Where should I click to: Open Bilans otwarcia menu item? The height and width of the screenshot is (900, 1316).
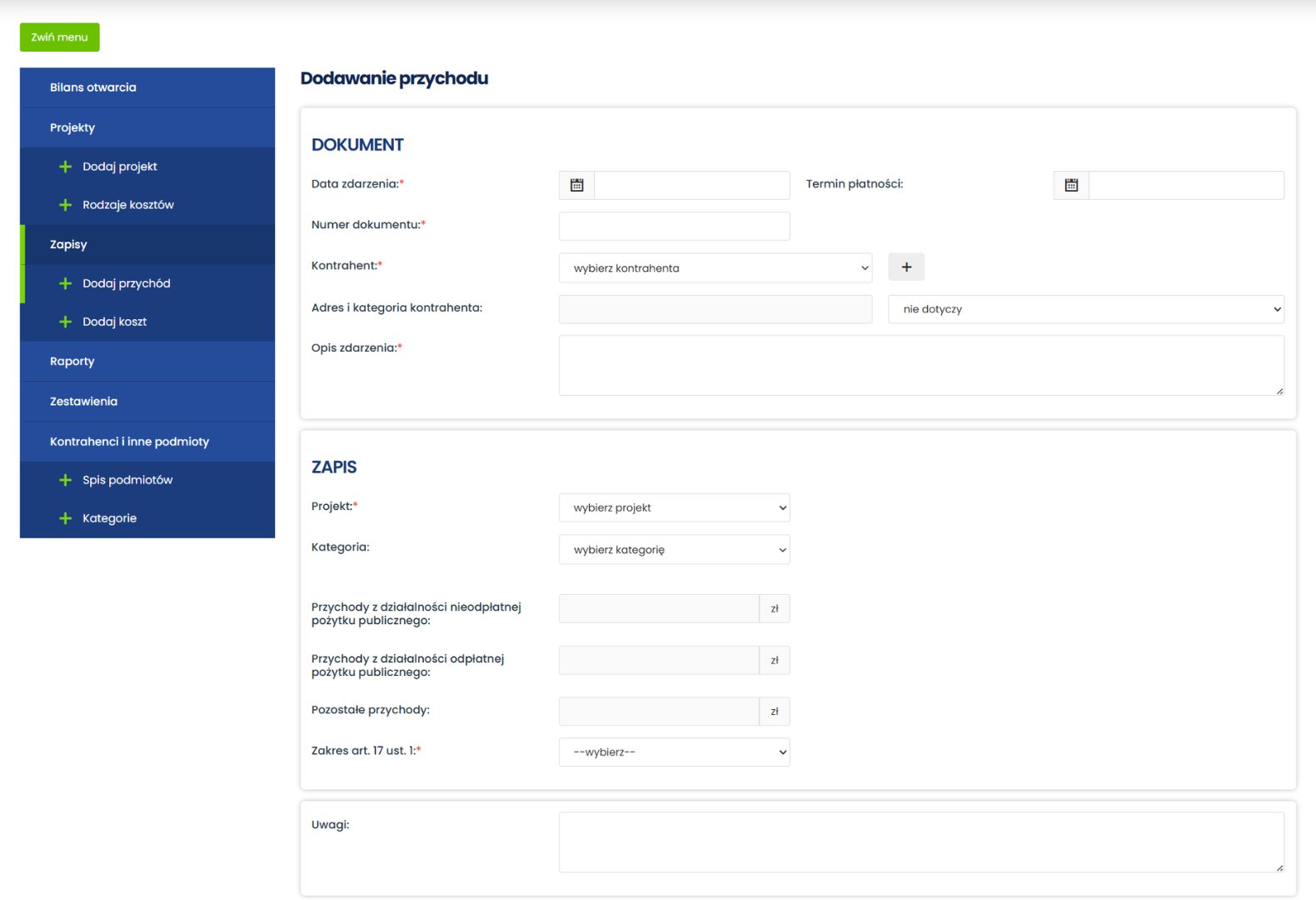[x=93, y=87]
